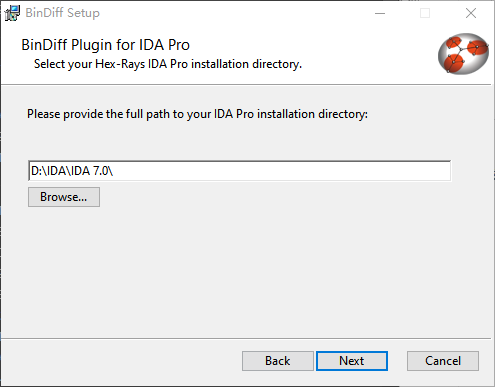Image resolution: width=495 pixels, height=387 pixels.
Task: Click the BinDiff installer icon in title bar
Action: (x=12, y=13)
